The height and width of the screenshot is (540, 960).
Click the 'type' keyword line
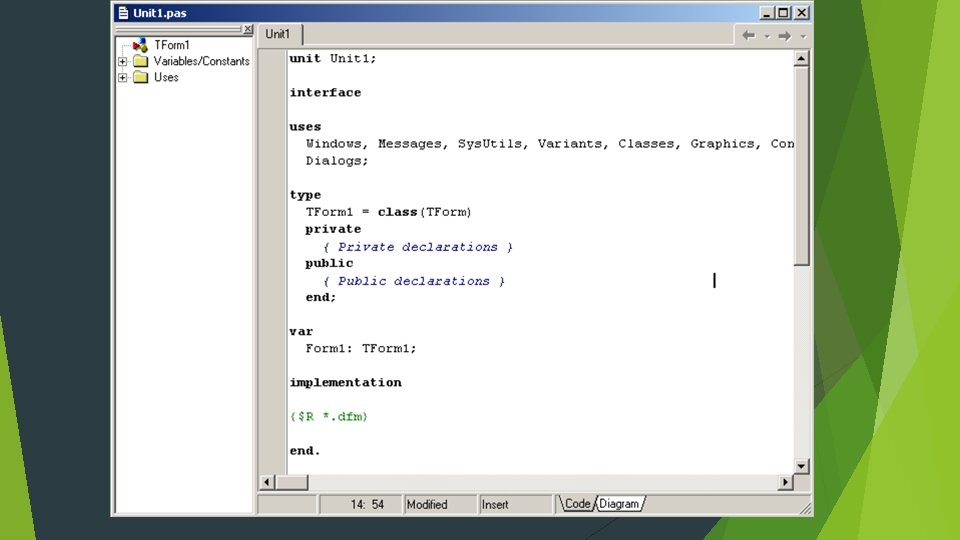click(305, 195)
